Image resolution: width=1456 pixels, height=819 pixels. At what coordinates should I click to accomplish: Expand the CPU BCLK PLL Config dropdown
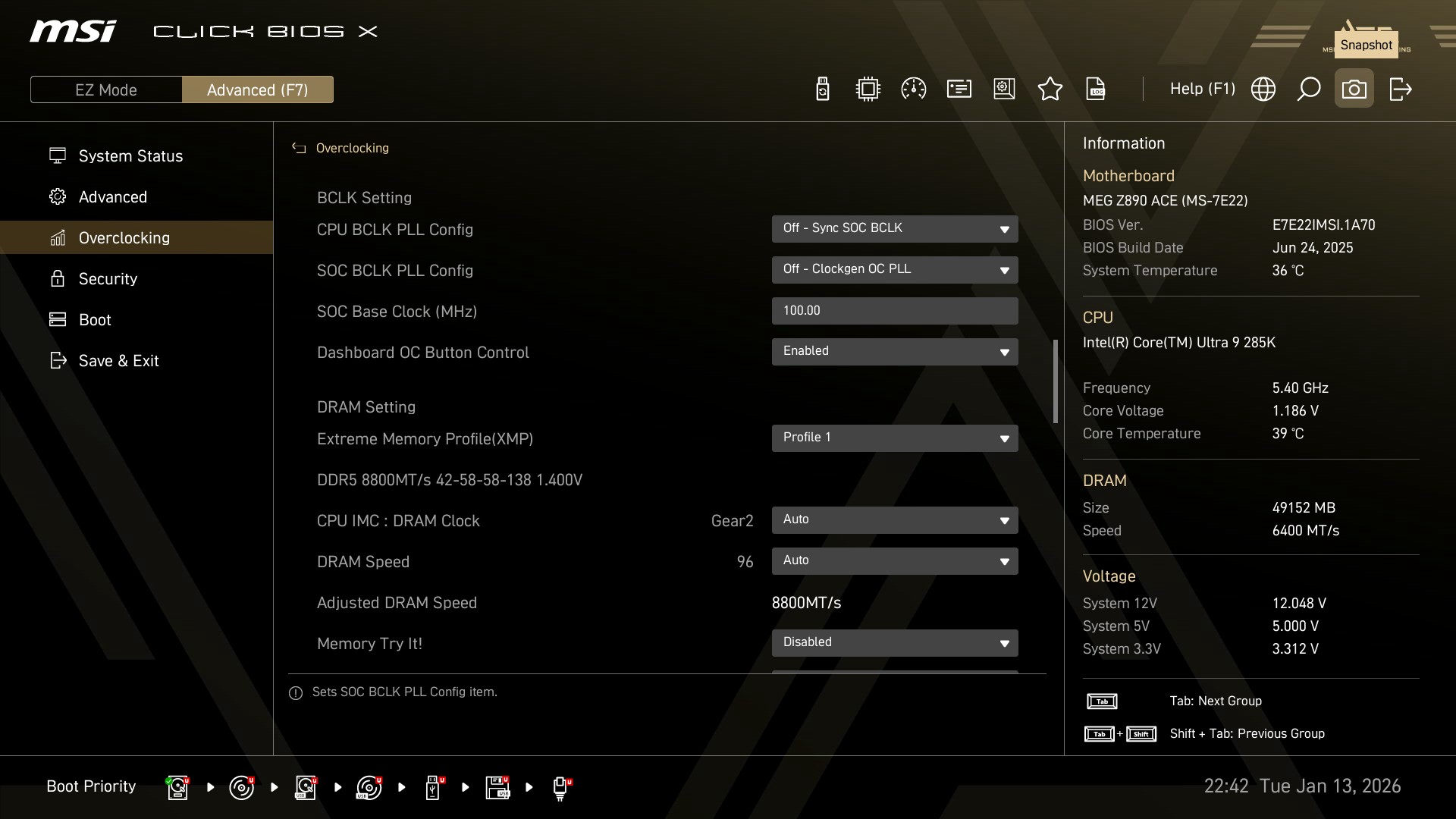pos(894,228)
